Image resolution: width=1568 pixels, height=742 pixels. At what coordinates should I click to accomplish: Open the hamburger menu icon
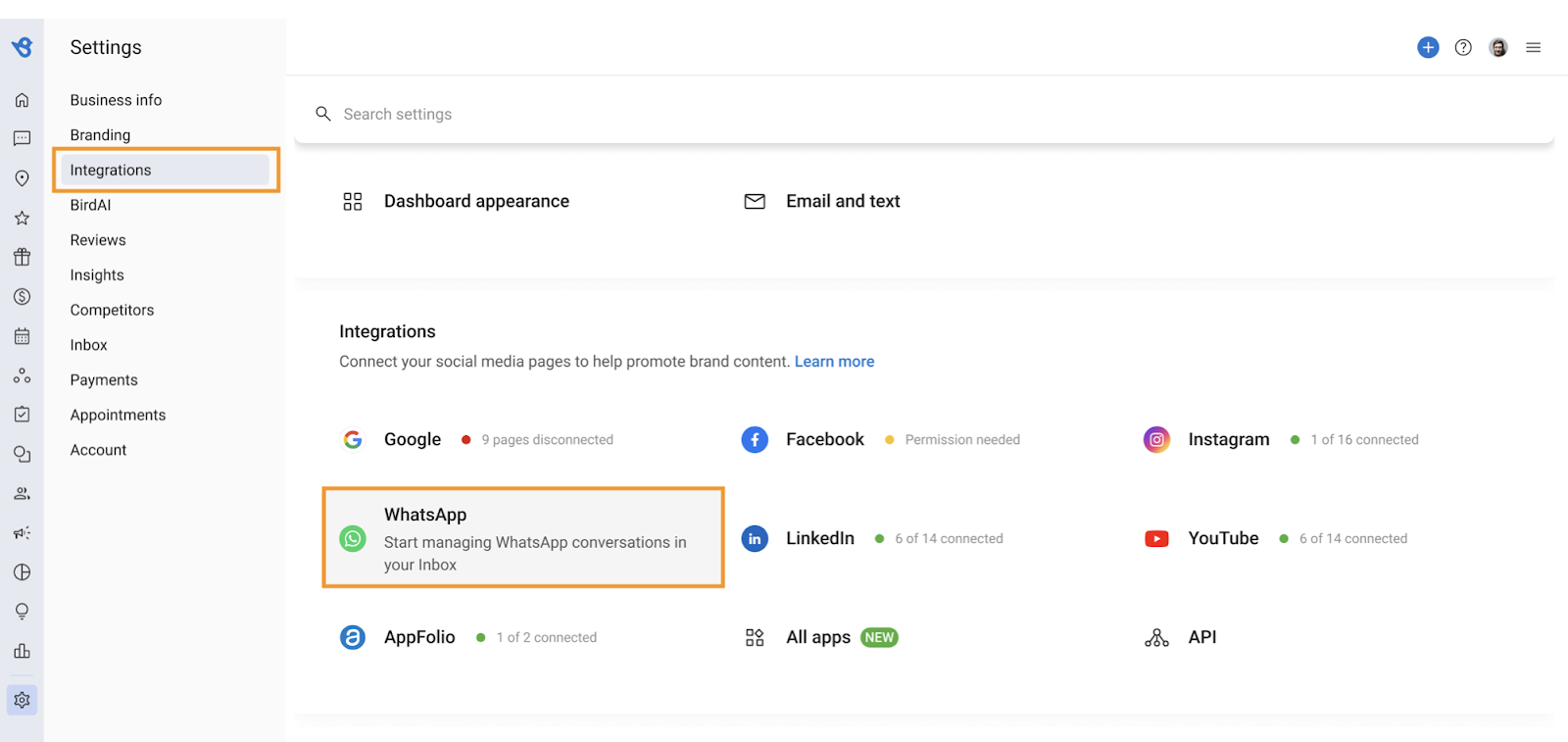coord(1534,47)
